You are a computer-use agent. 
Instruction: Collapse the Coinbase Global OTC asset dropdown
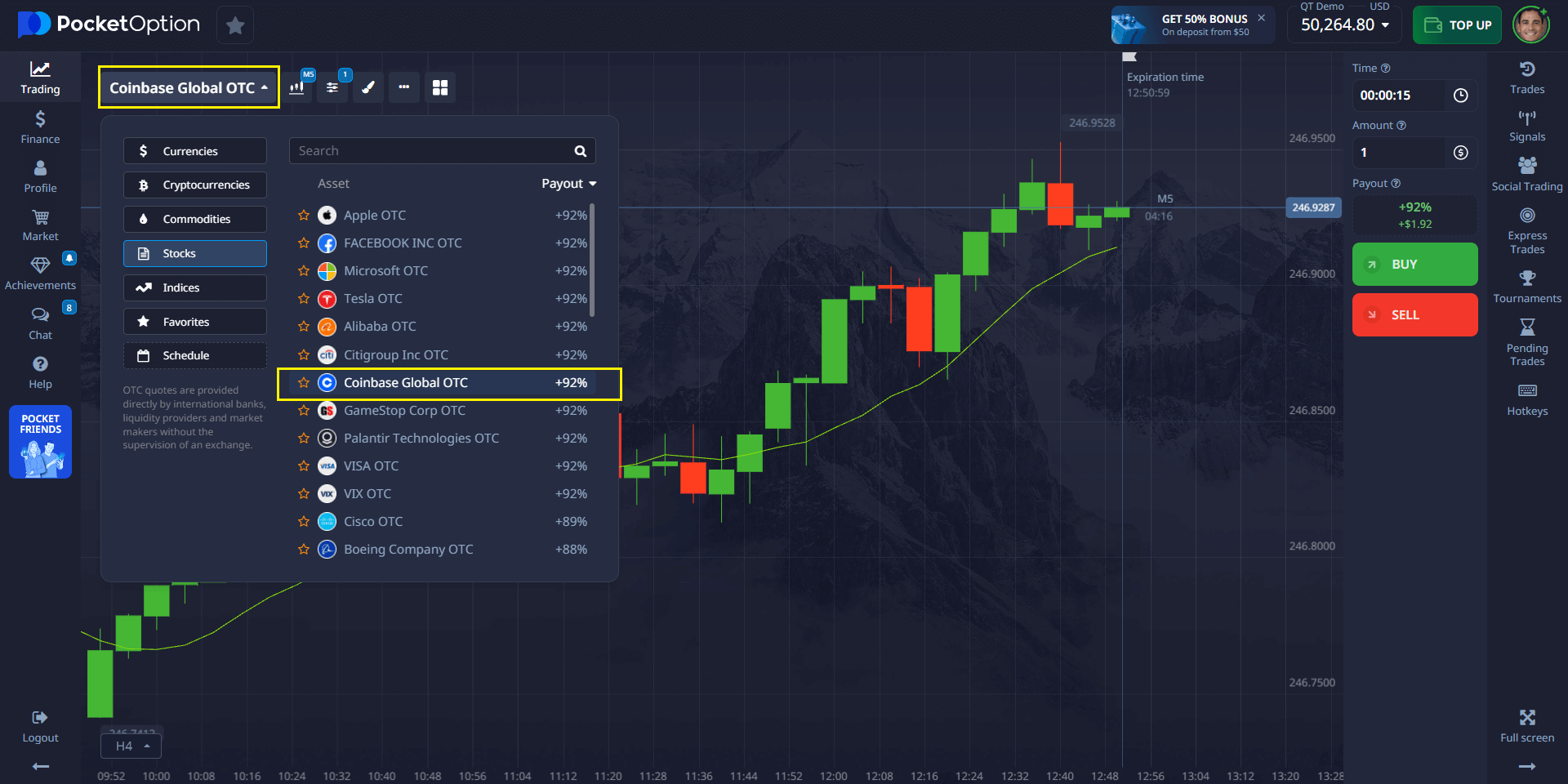(189, 87)
